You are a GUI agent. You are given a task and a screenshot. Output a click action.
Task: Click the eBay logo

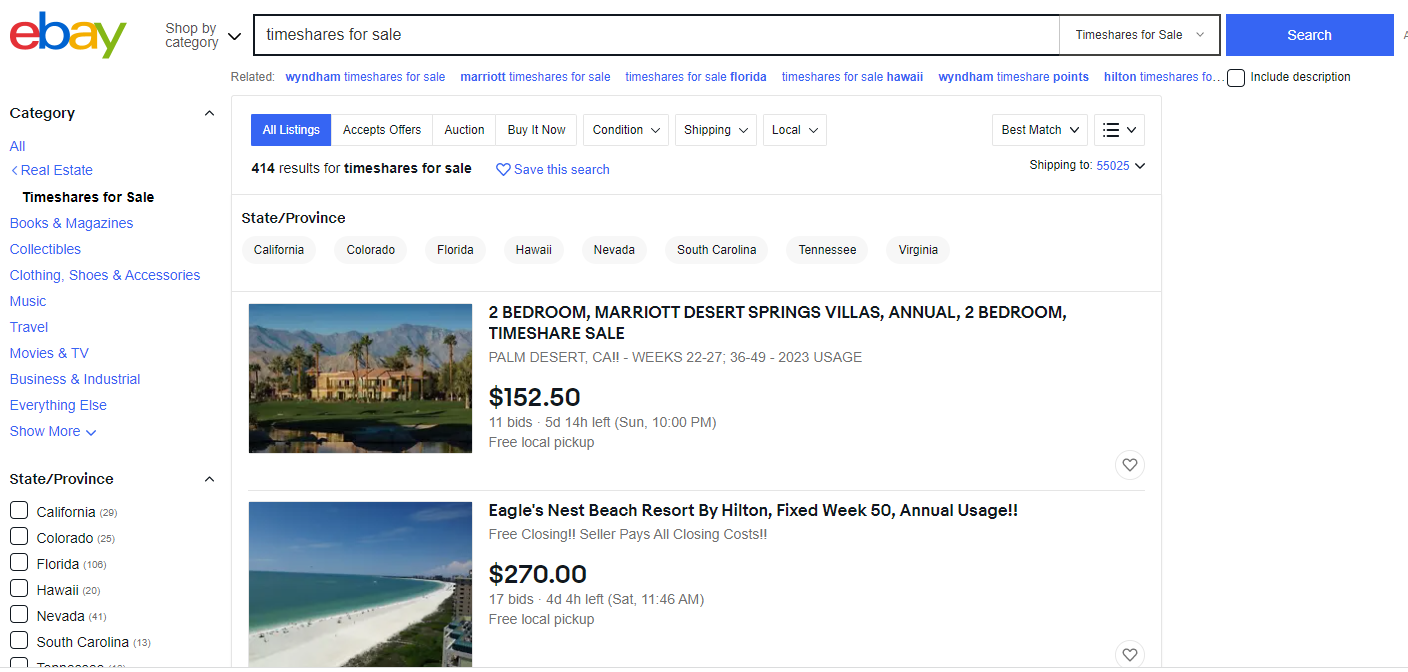[x=68, y=35]
